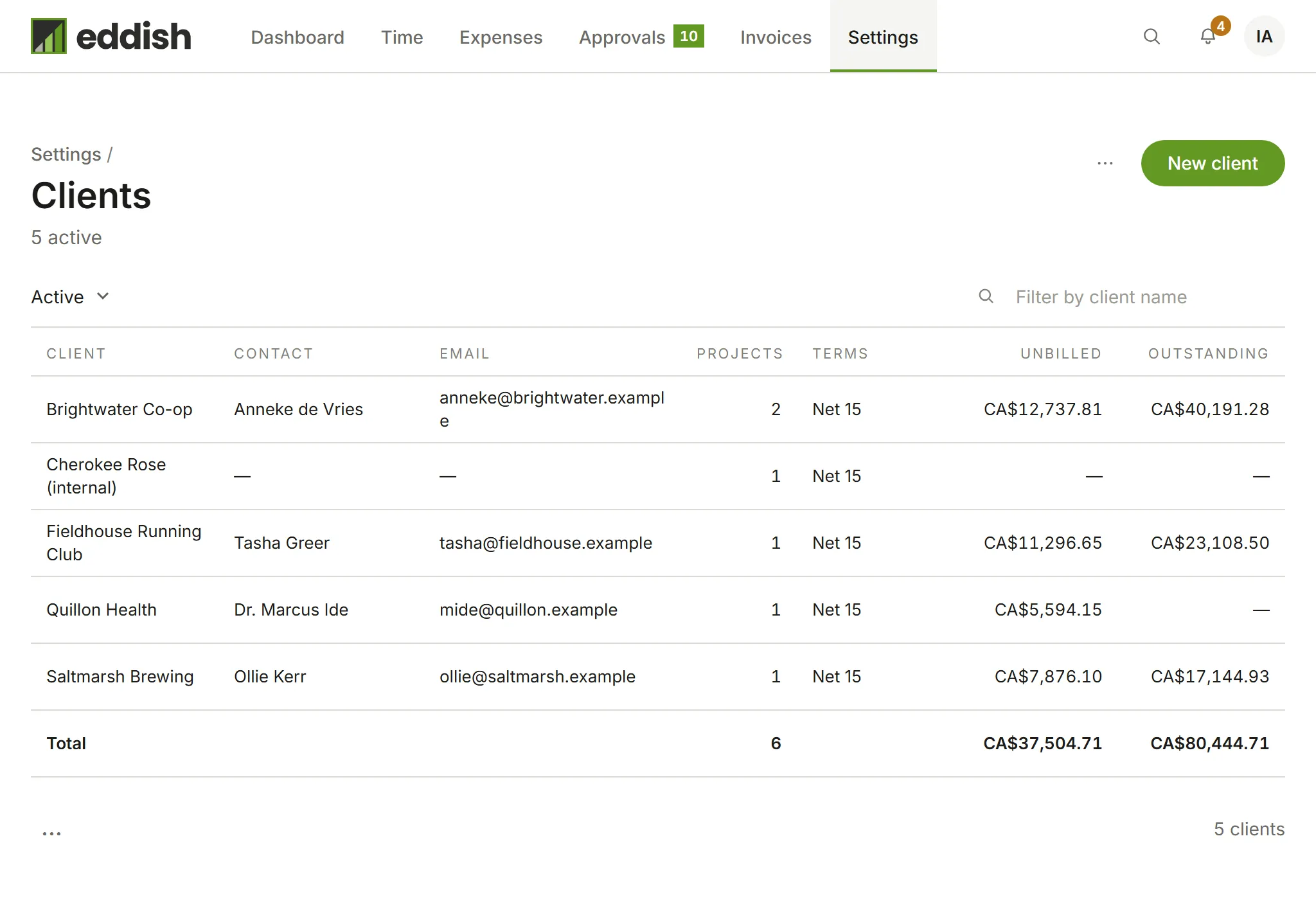Select the Settings tab
1316x924 pixels.
coord(883,37)
